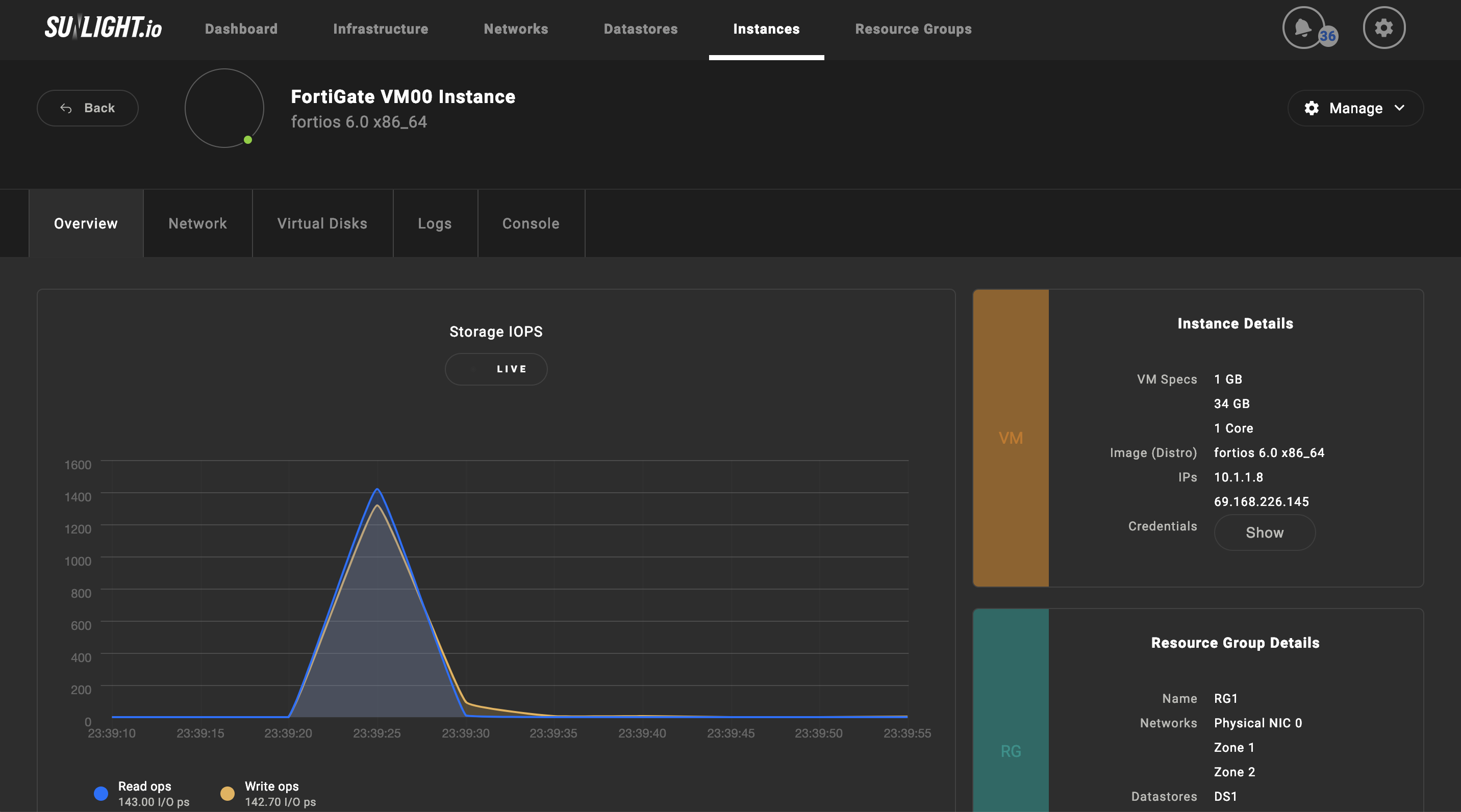Click the Instance Details heading
1461x812 pixels.
(x=1236, y=323)
